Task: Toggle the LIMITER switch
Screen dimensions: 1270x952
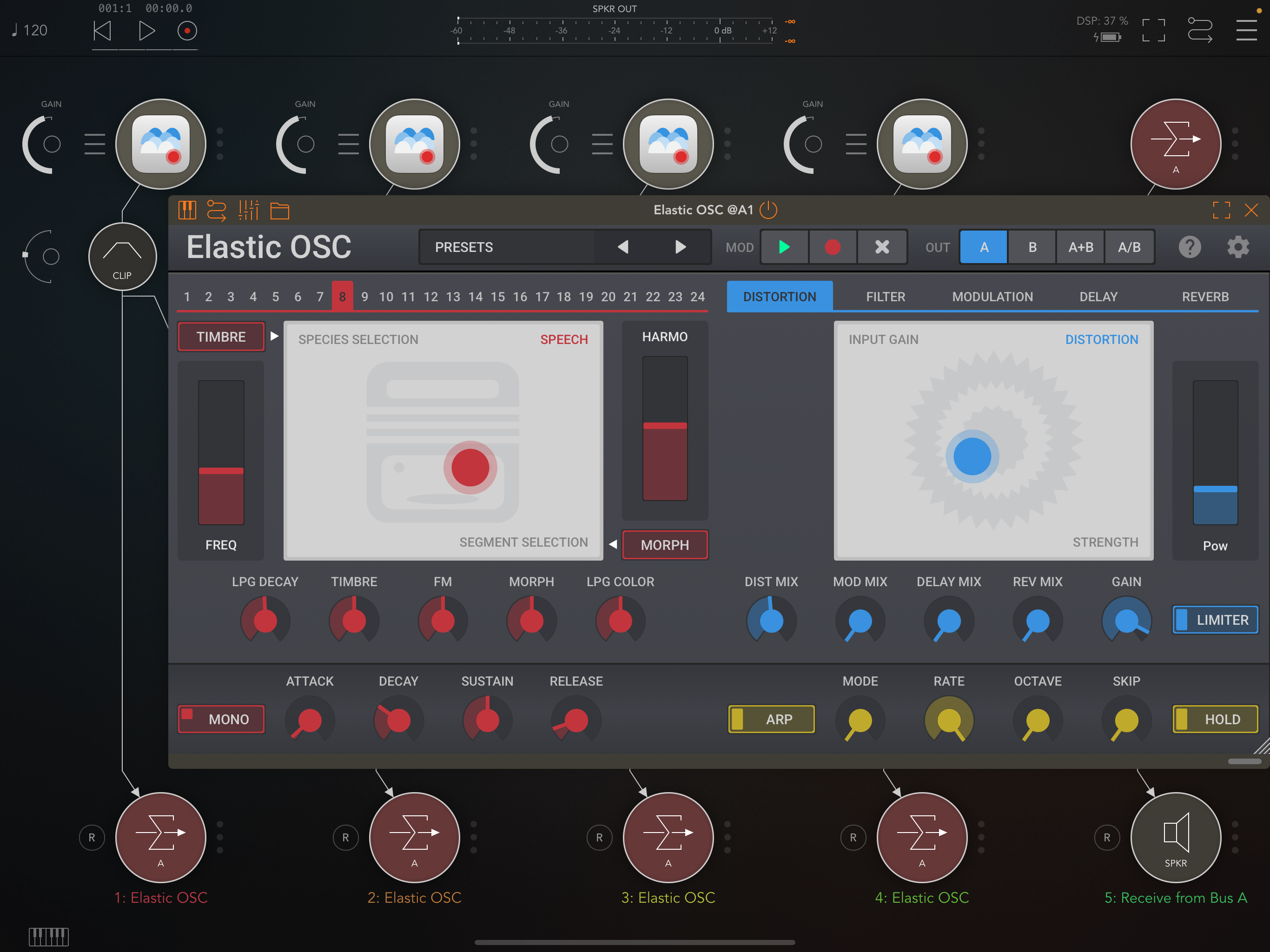Action: [x=1215, y=620]
